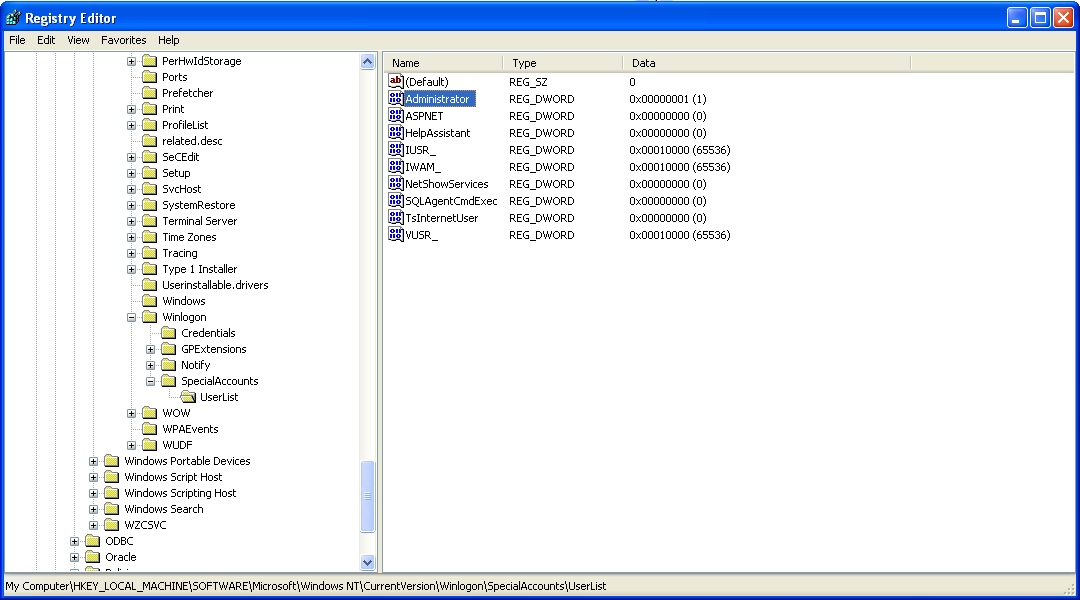Click the SQLAgentCmdExec DWORD icon

395,201
